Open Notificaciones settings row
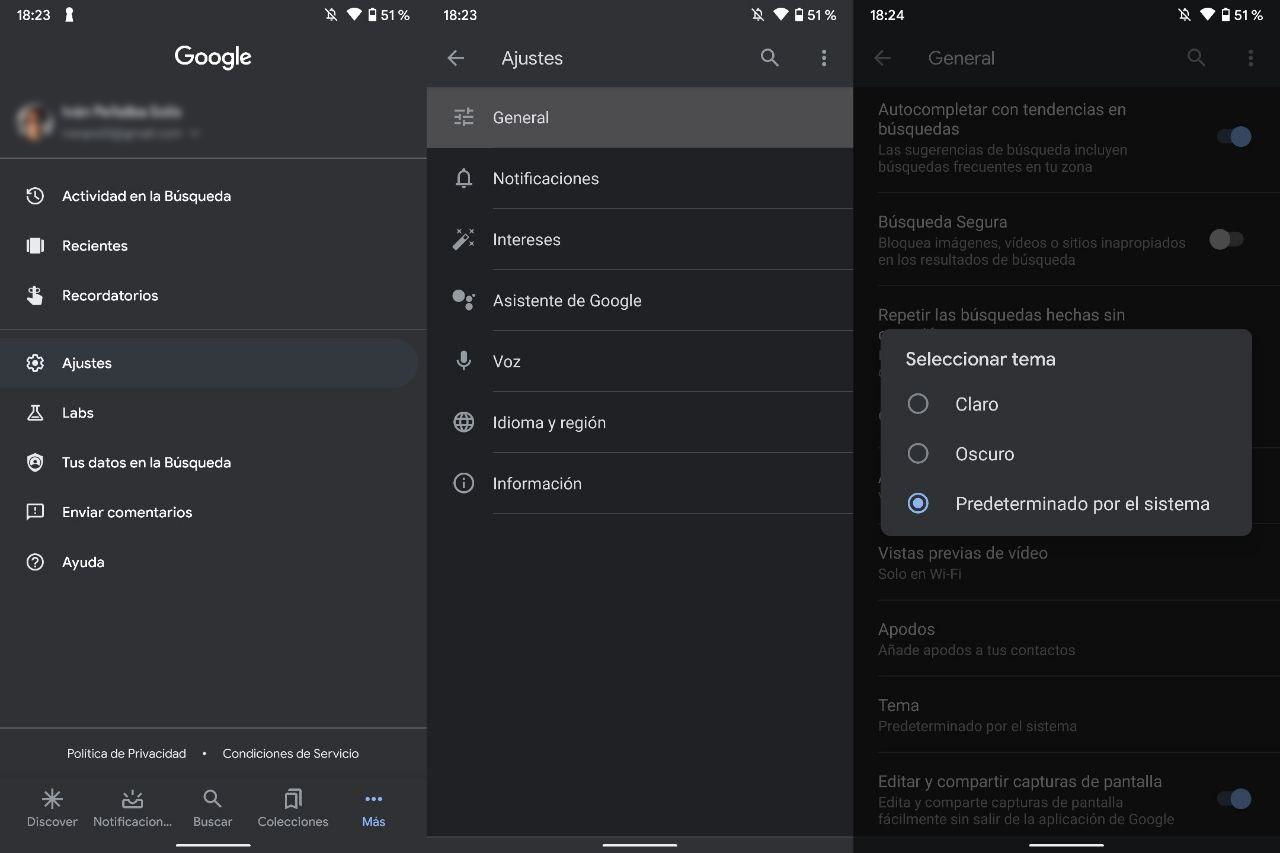Viewport: 1280px width, 853px height. [640, 178]
